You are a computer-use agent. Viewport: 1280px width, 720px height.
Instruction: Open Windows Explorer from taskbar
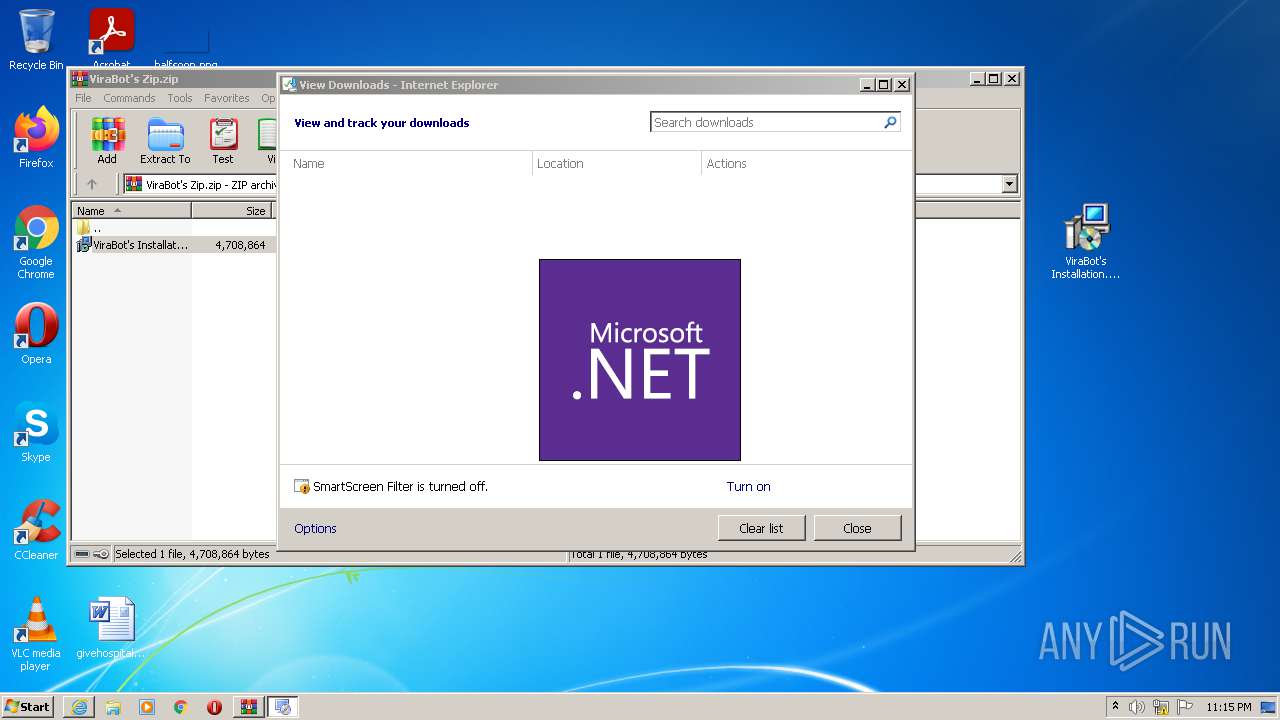click(x=113, y=707)
